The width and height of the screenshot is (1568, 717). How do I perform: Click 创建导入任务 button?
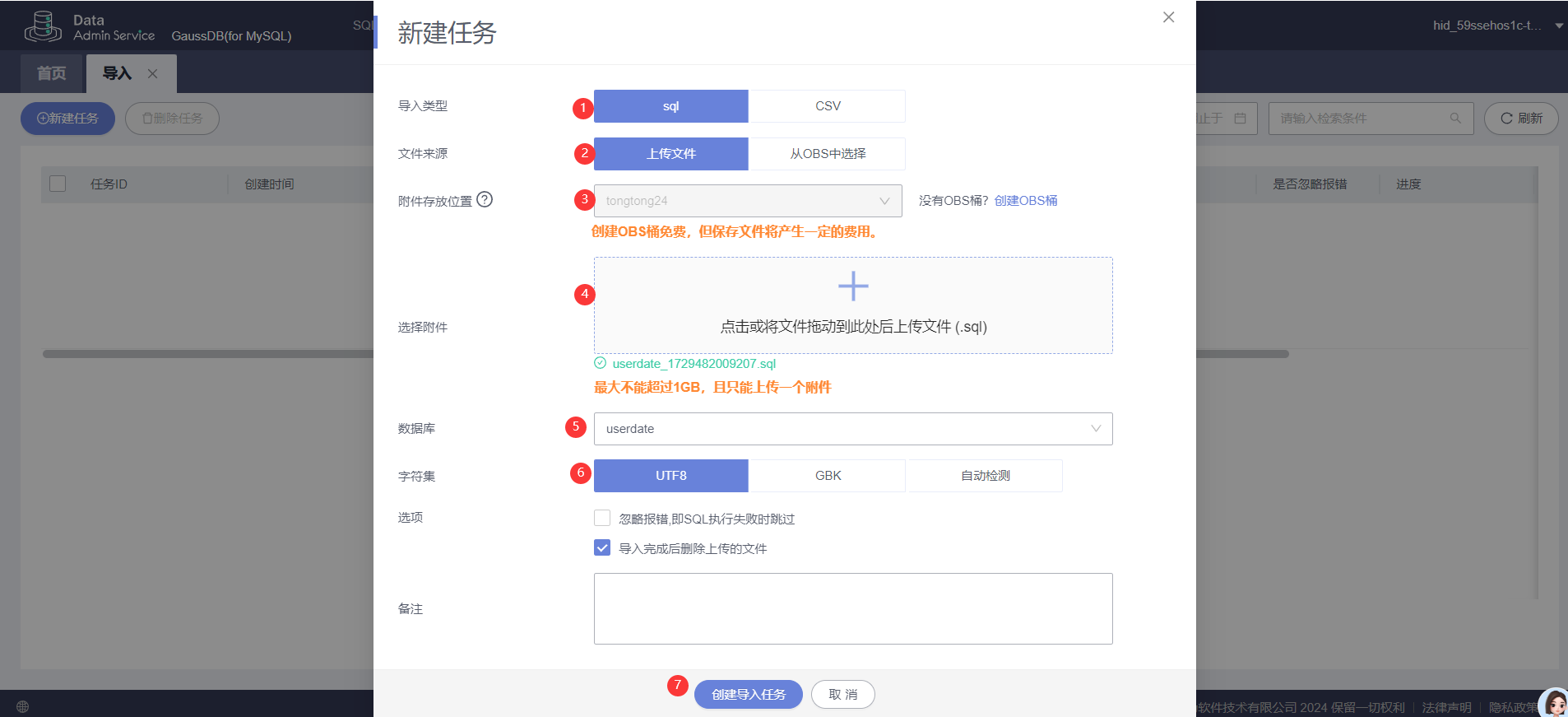pyautogui.click(x=749, y=695)
